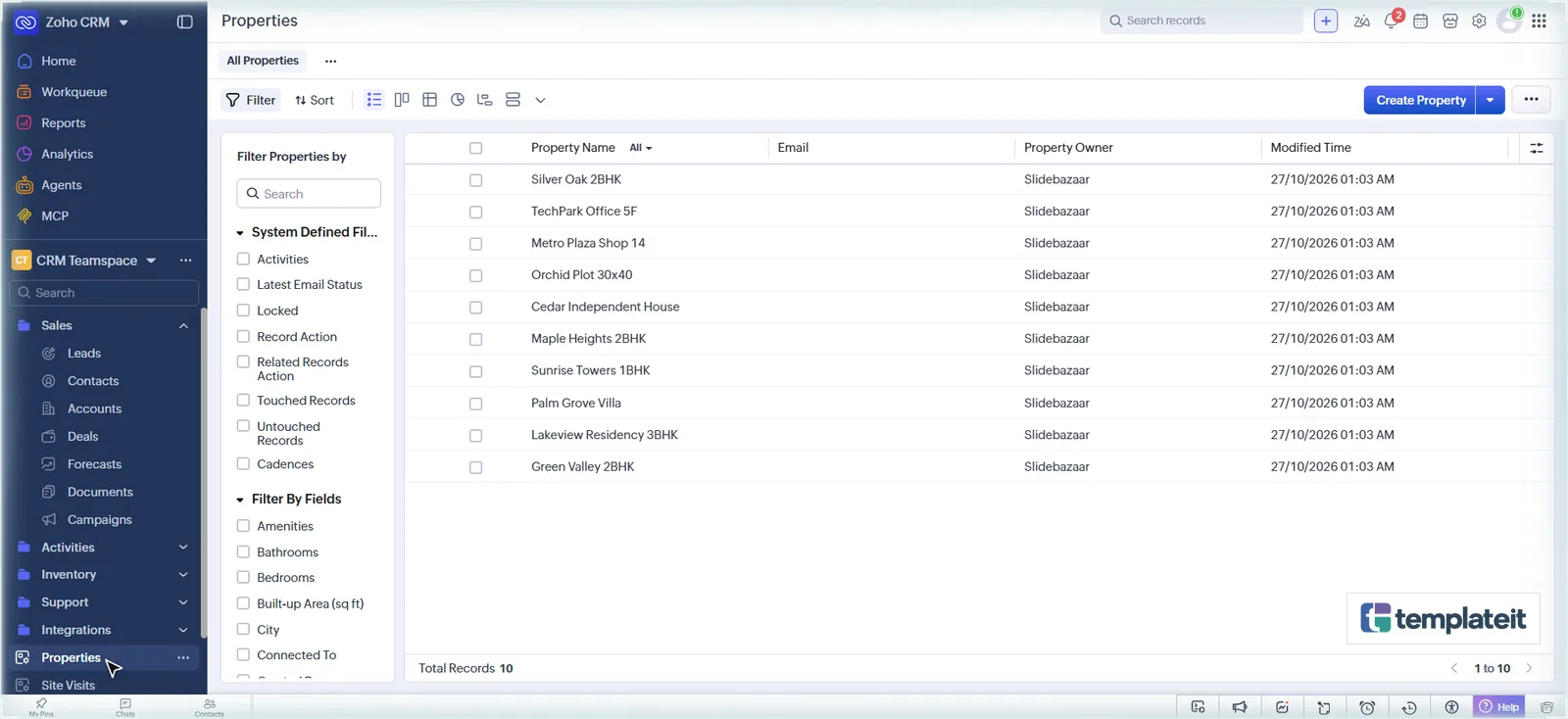Switch to chart view icon

point(457,100)
